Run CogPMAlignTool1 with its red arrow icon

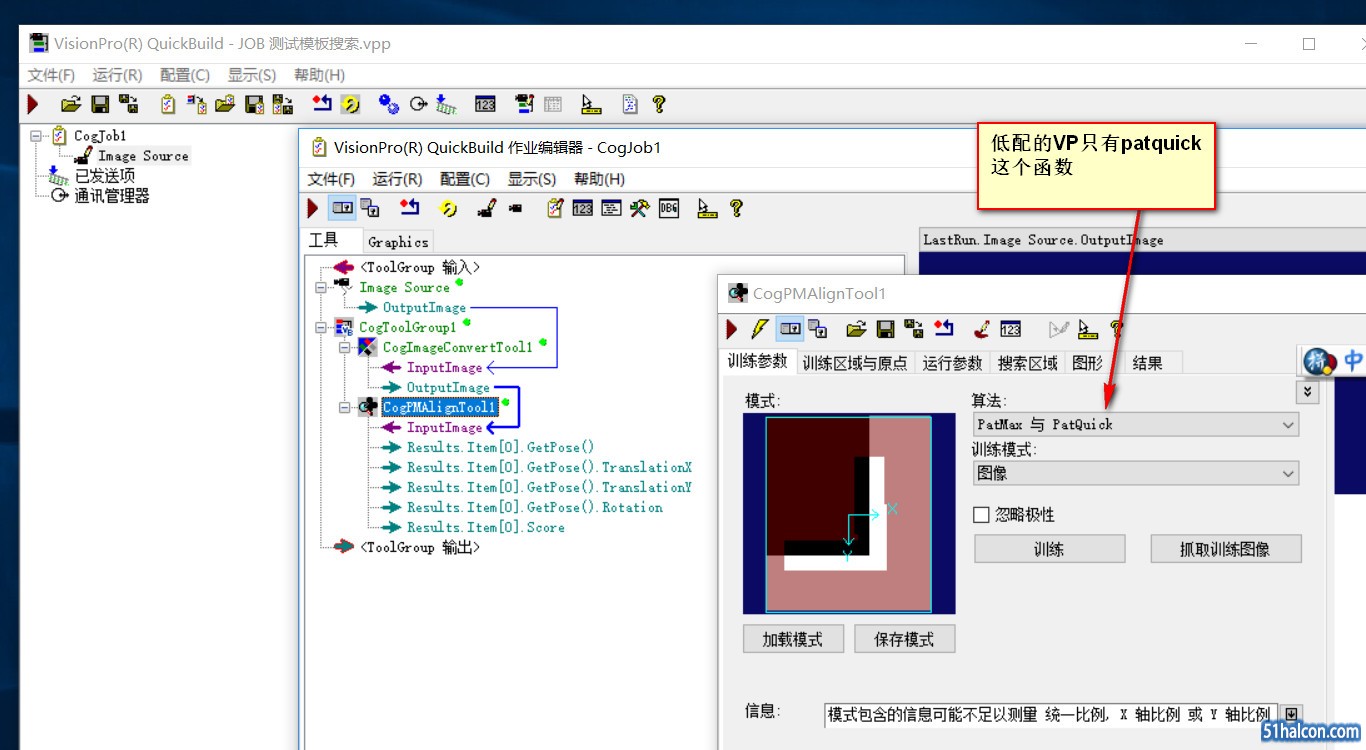(732, 328)
